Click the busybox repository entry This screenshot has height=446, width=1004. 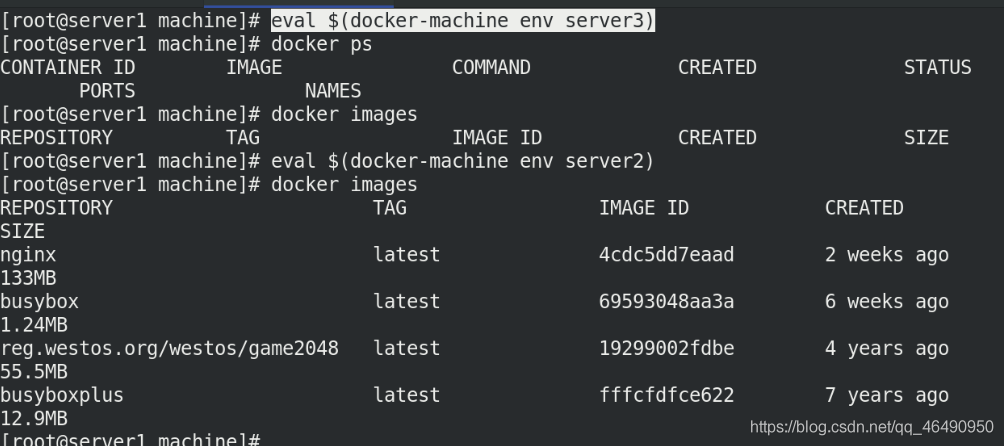(x=39, y=302)
